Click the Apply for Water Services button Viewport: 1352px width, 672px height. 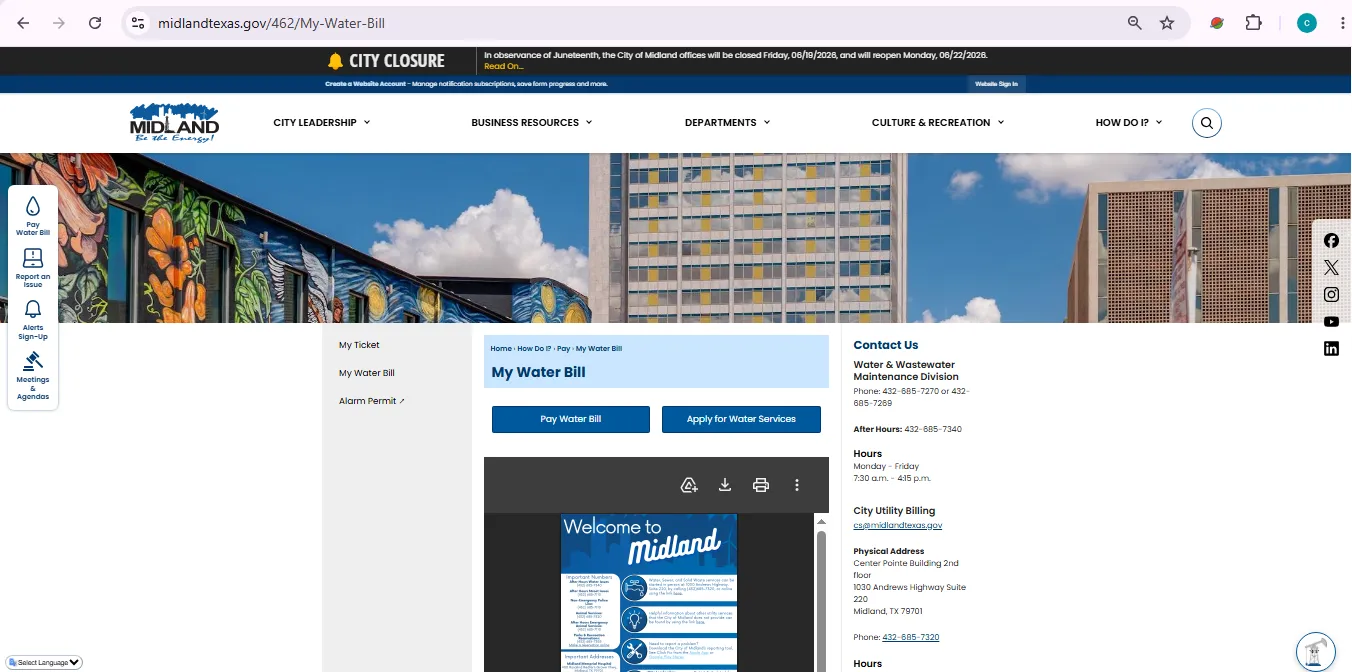[x=741, y=419]
